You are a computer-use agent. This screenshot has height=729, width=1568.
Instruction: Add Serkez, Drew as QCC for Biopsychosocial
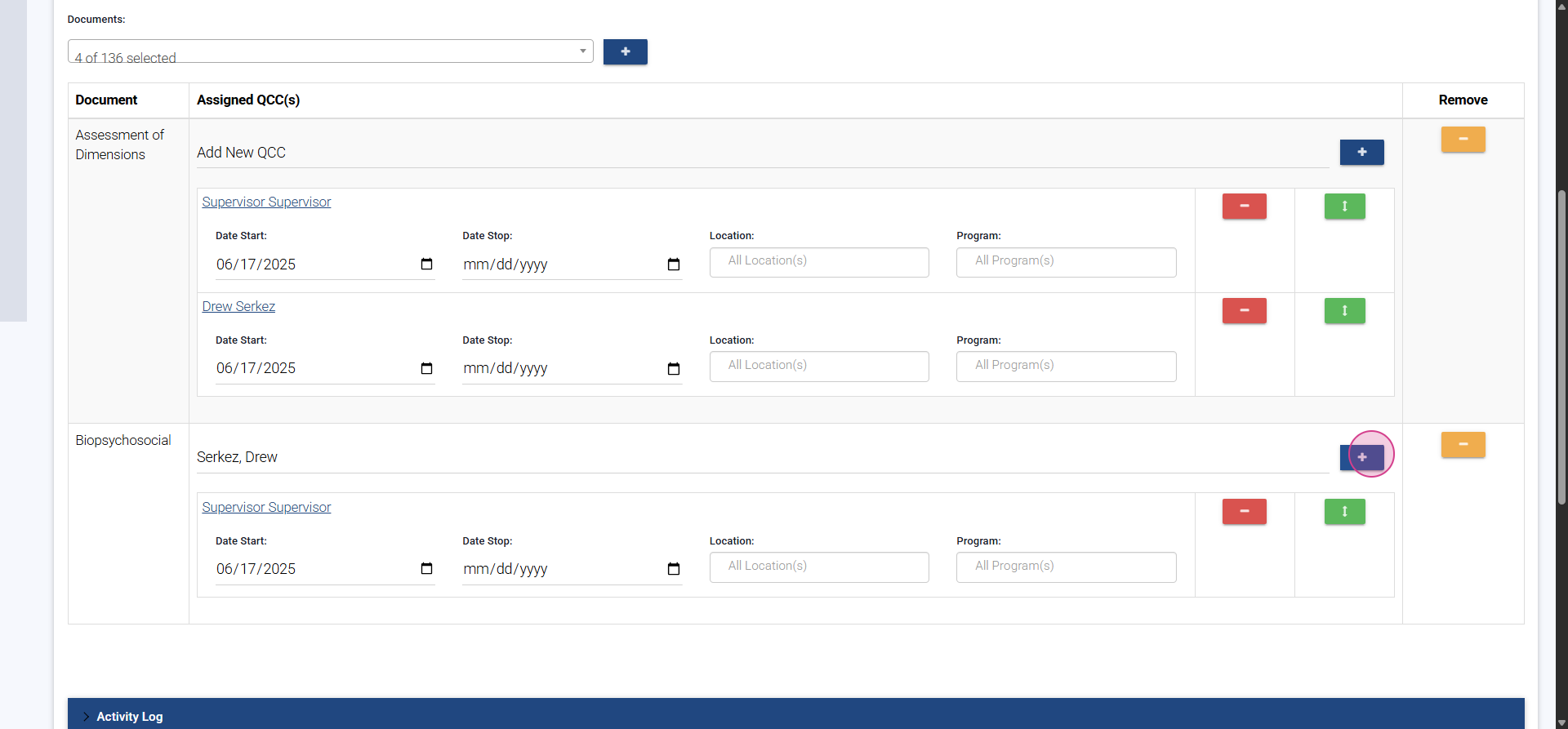(1361, 457)
